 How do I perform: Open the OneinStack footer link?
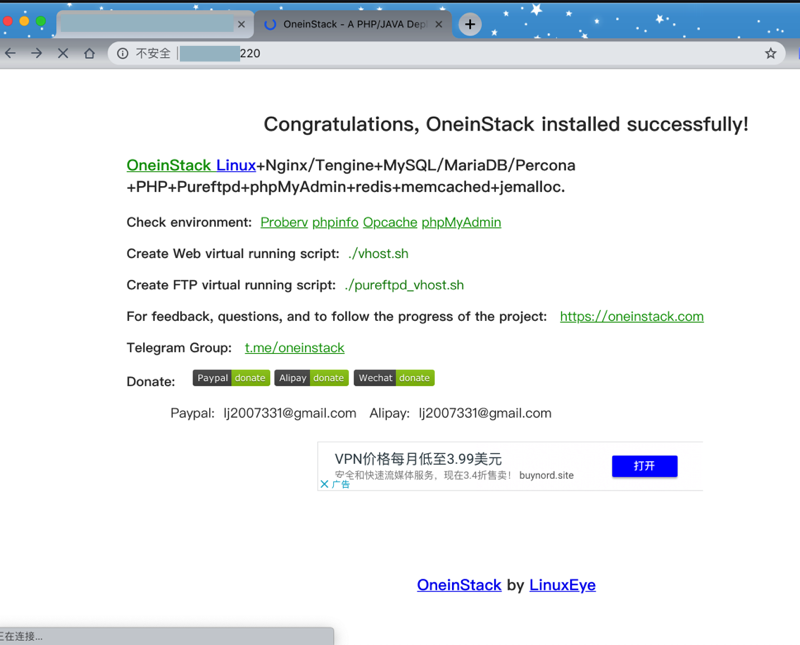459,585
